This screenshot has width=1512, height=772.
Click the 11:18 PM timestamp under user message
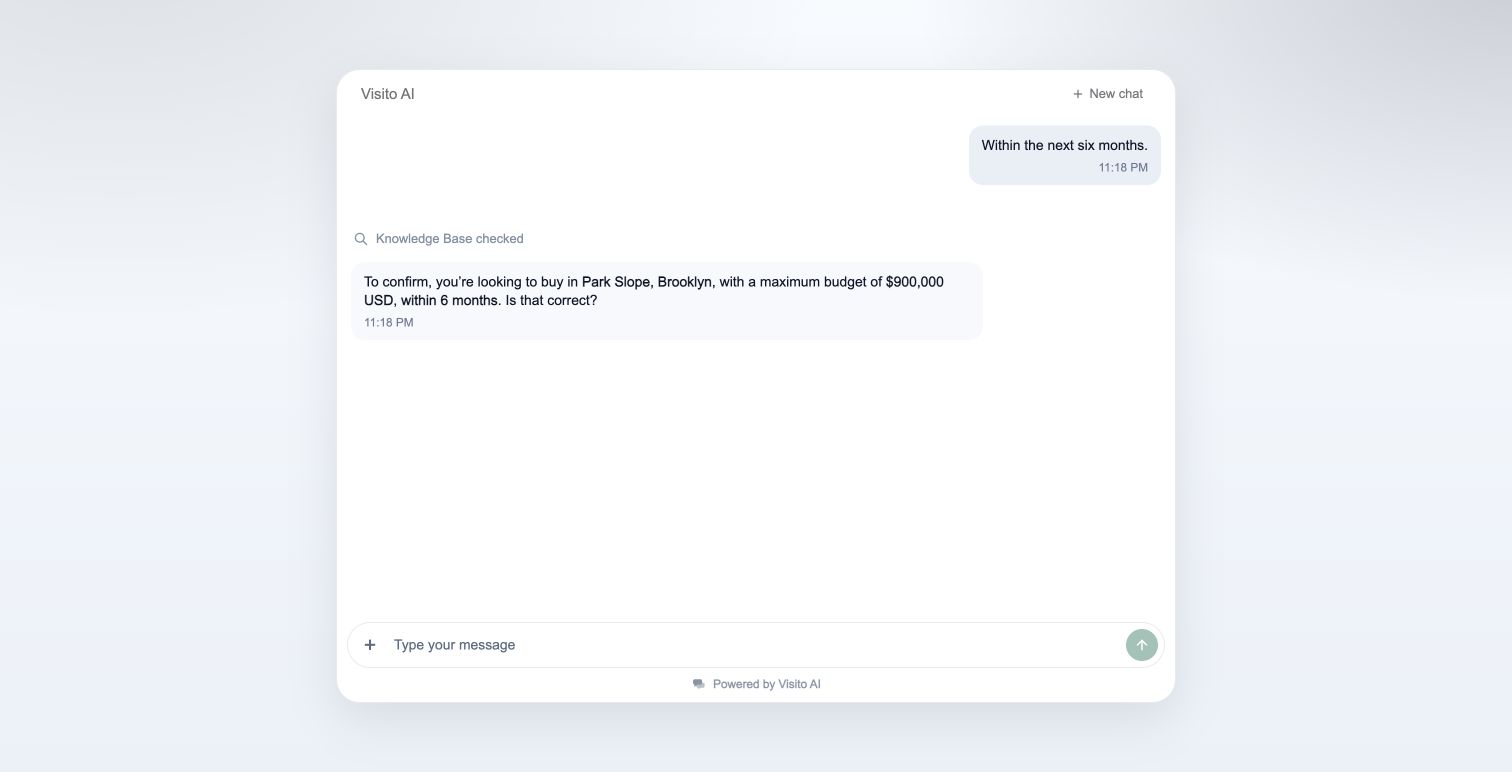(x=1123, y=168)
